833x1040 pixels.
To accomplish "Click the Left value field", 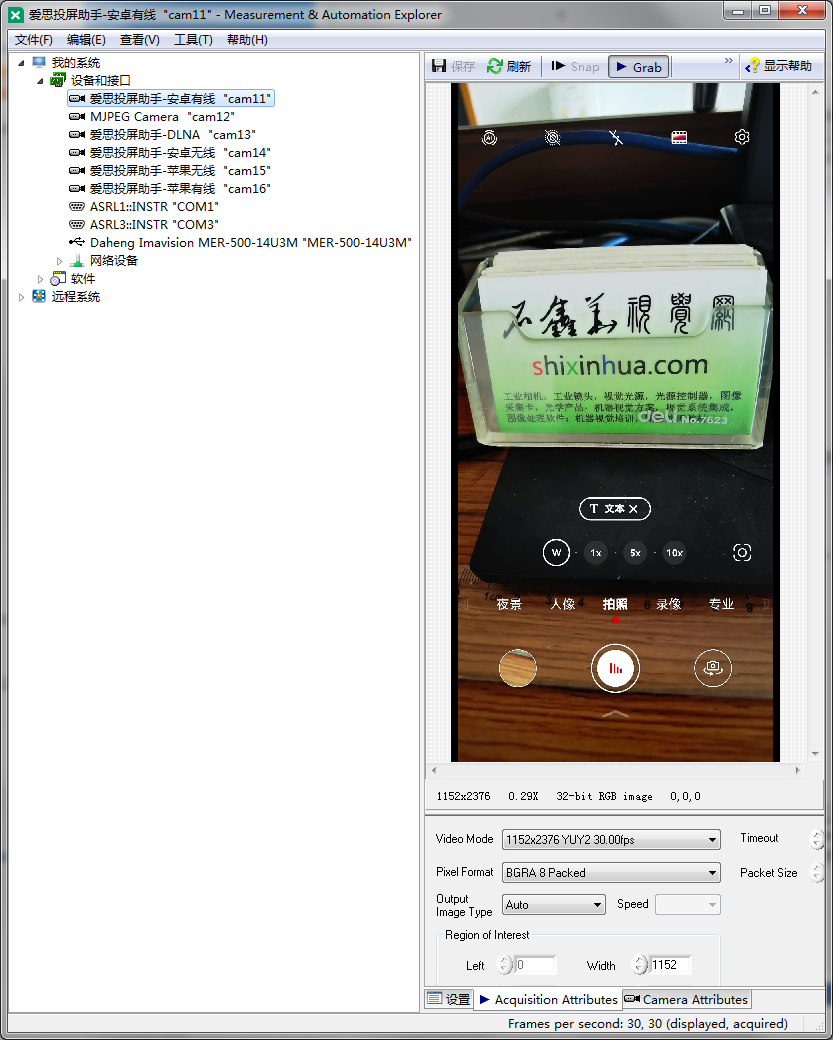I will click(535, 964).
